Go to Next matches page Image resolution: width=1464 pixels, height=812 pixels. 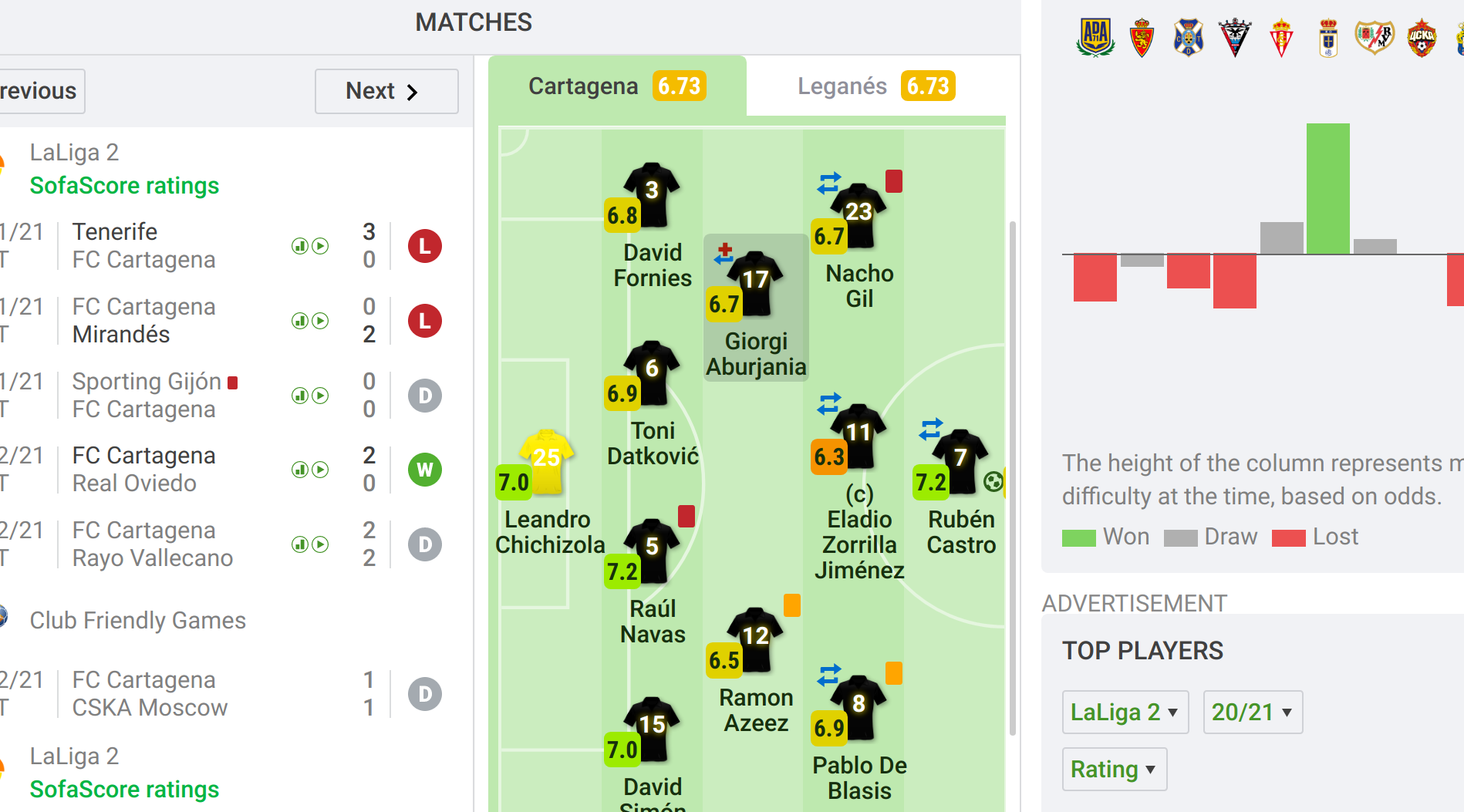click(386, 91)
